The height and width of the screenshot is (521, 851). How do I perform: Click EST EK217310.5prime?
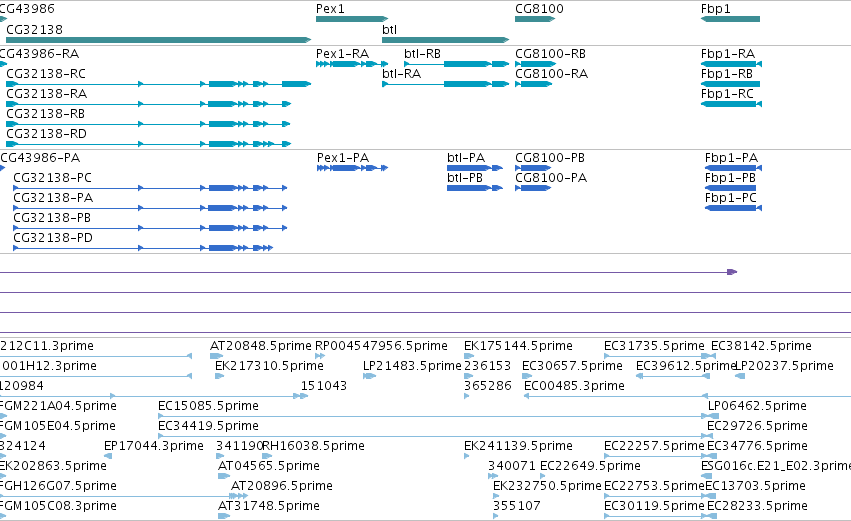(269, 366)
